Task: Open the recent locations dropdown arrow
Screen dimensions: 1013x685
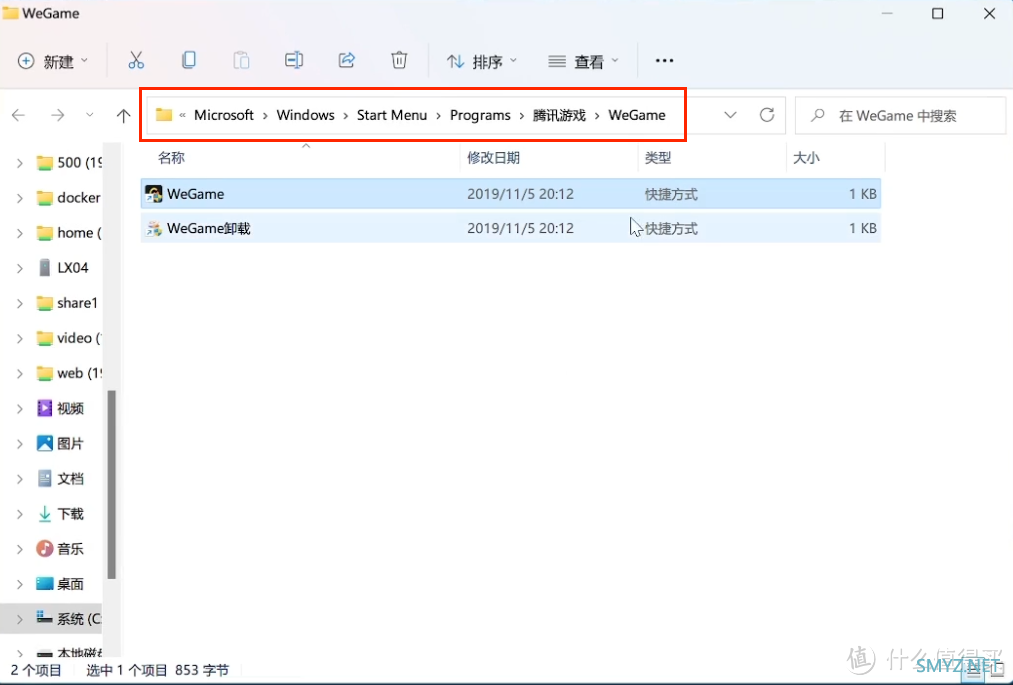Action: pos(89,116)
